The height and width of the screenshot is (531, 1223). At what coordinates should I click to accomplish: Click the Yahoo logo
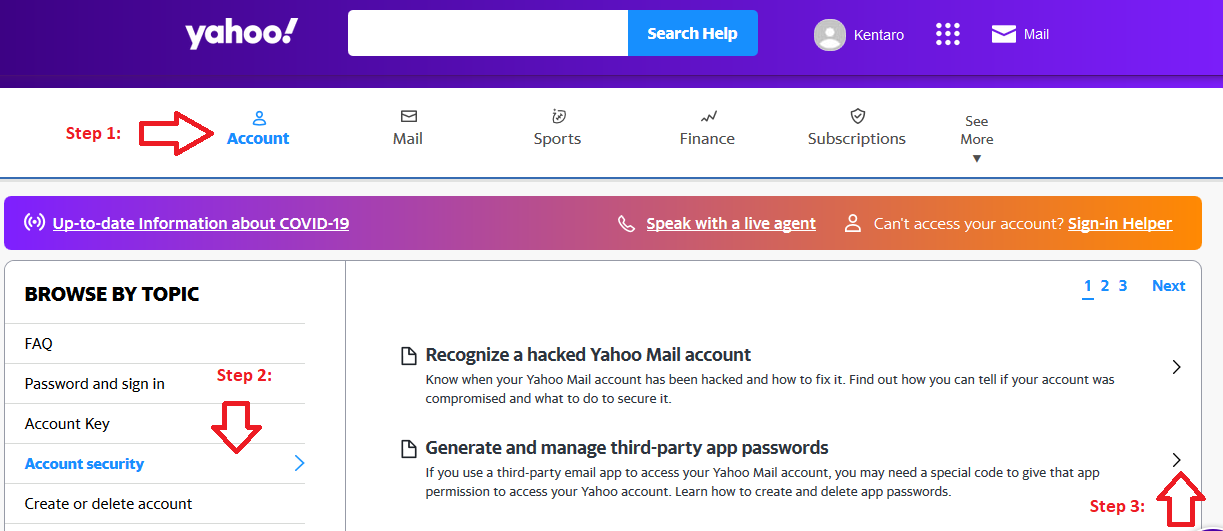pos(241,34)
